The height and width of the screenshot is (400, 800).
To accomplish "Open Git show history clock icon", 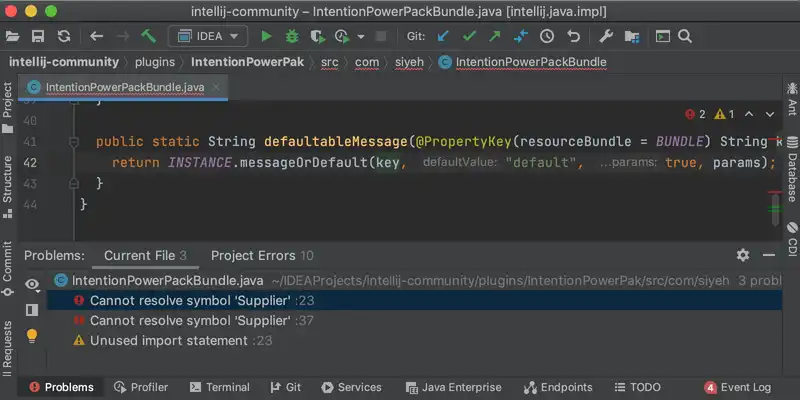I will point(547,36).
